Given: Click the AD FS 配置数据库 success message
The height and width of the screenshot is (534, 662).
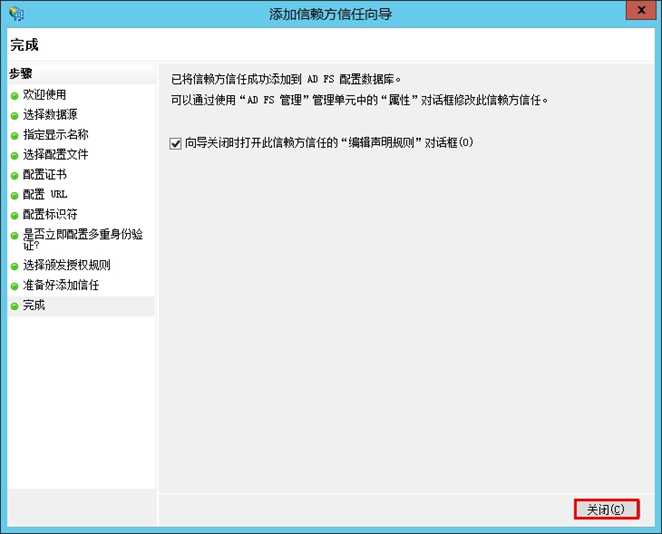Looking at the screenshot, I should pos(286,79).
